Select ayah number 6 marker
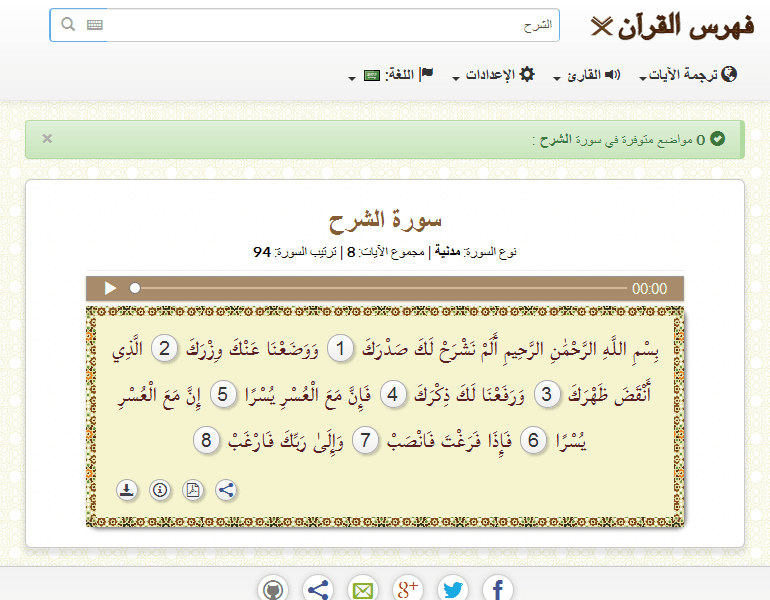This screenshot has height=600, width=770. [x=533, y=440]
